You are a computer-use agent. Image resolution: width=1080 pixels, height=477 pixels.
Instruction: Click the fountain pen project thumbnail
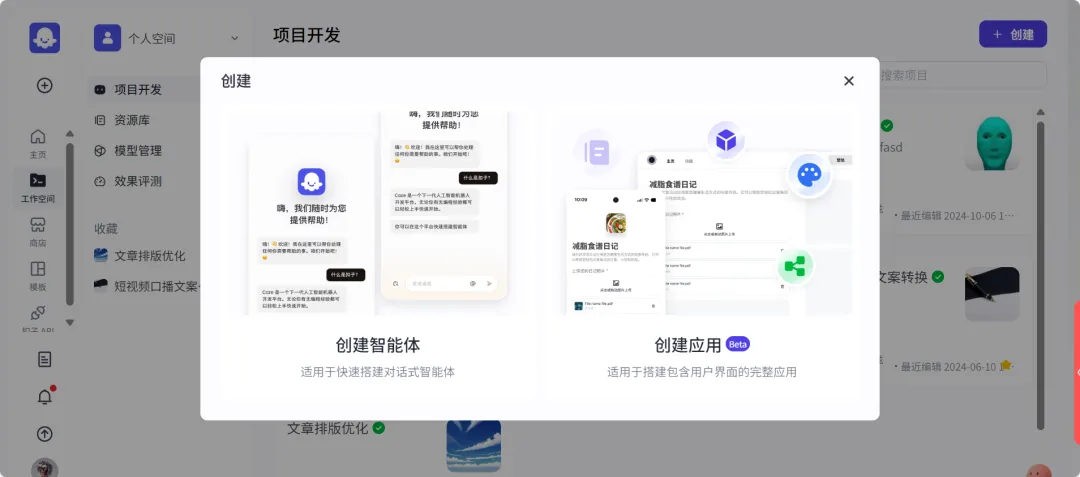point(992,294)
